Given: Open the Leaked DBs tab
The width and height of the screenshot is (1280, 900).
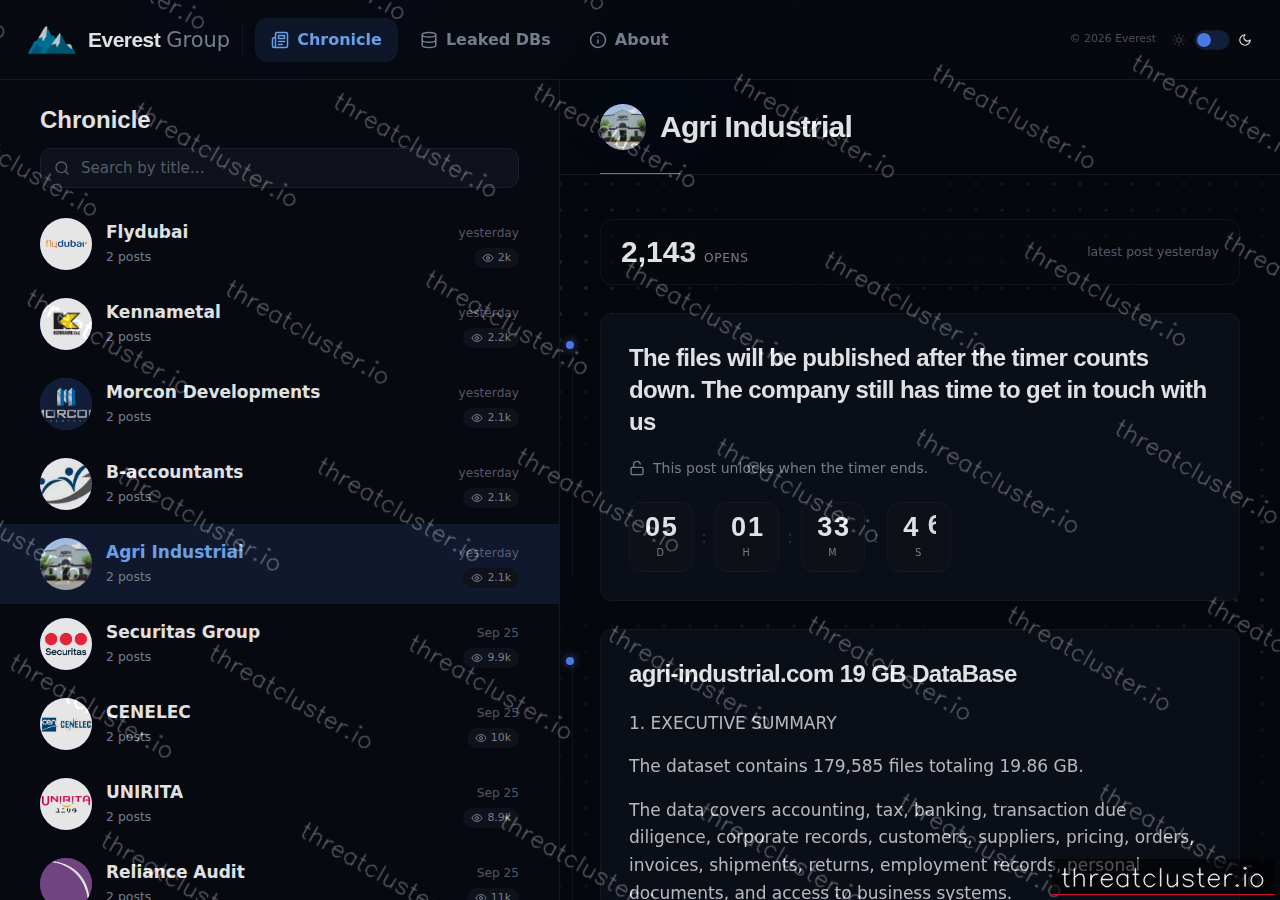Looking at the screenshot, I should click(485, 40).
